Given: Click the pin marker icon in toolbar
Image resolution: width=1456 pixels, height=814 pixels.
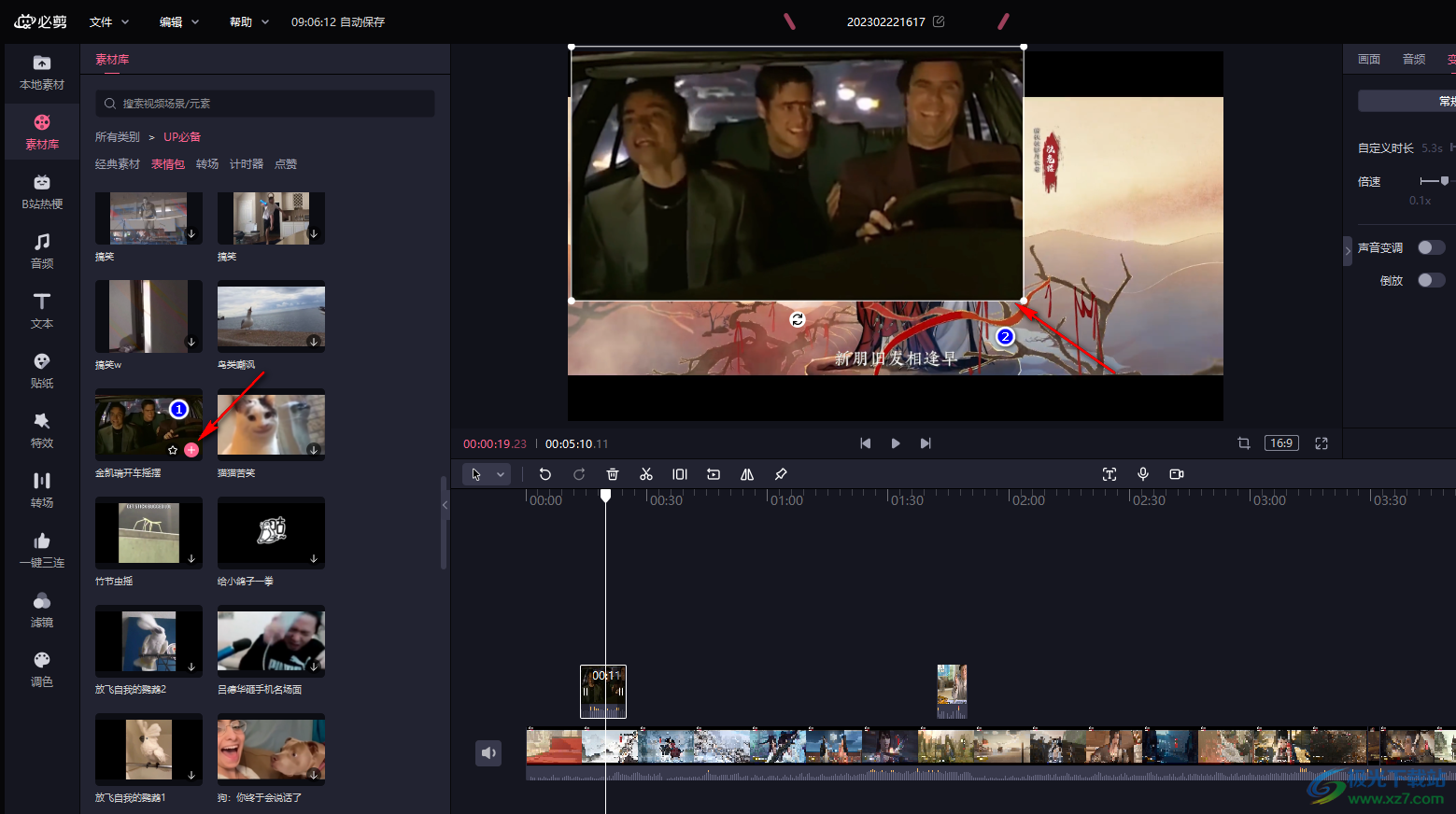Looking at the screenshot, I should pyautogui.click(x=781, y=474).
